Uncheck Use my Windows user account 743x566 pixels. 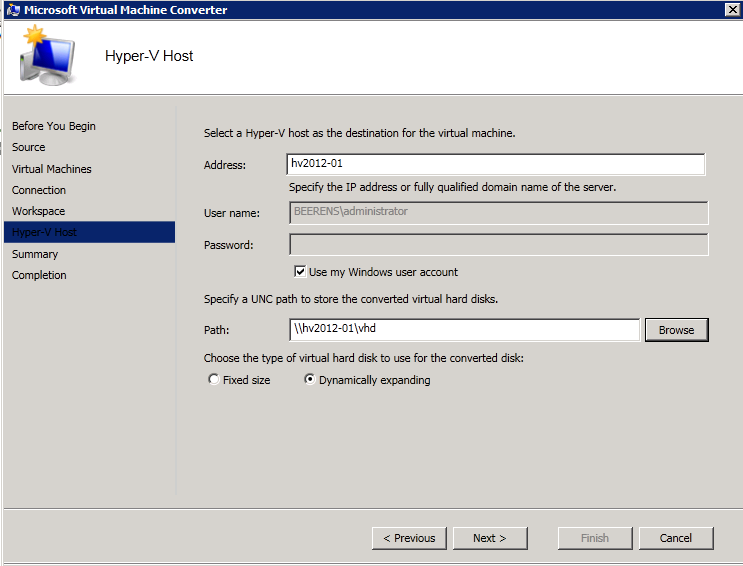(x=299, y=272)
